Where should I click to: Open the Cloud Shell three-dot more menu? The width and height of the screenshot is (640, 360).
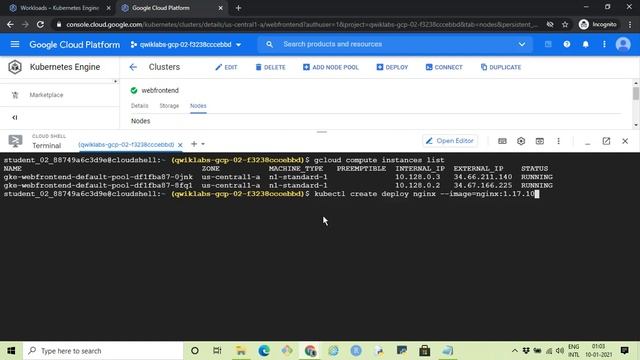coord(558,141)
